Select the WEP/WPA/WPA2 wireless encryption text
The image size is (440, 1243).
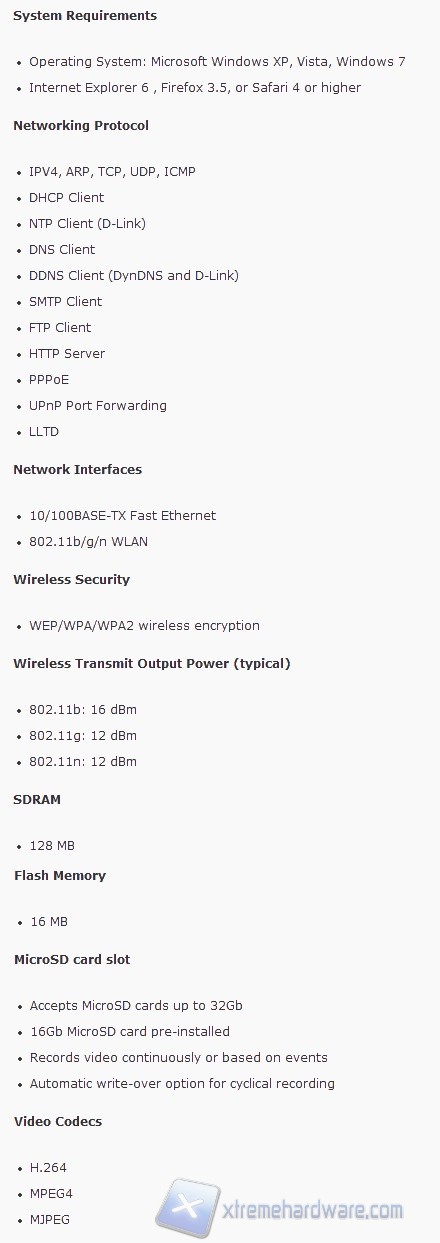tap(145, 626)
